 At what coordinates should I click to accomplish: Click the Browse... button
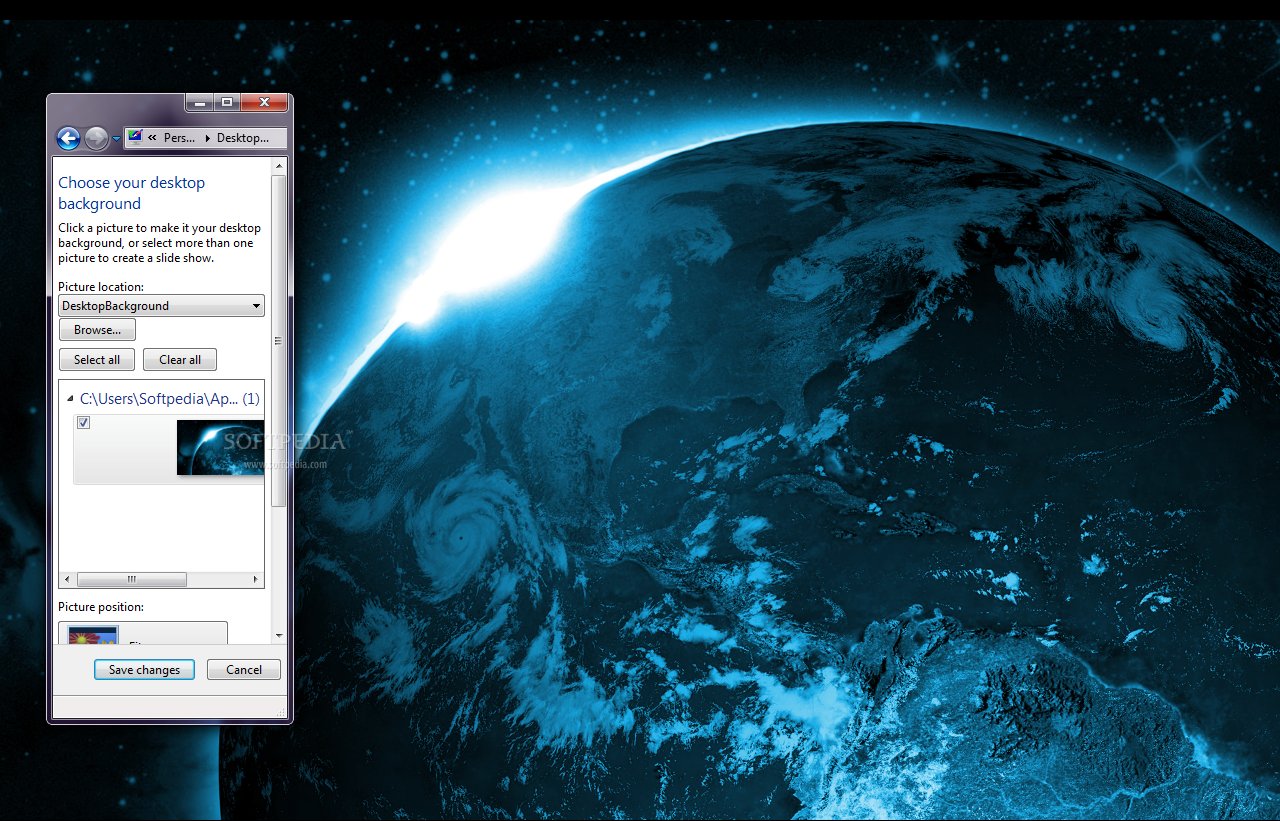coord(97,330)
